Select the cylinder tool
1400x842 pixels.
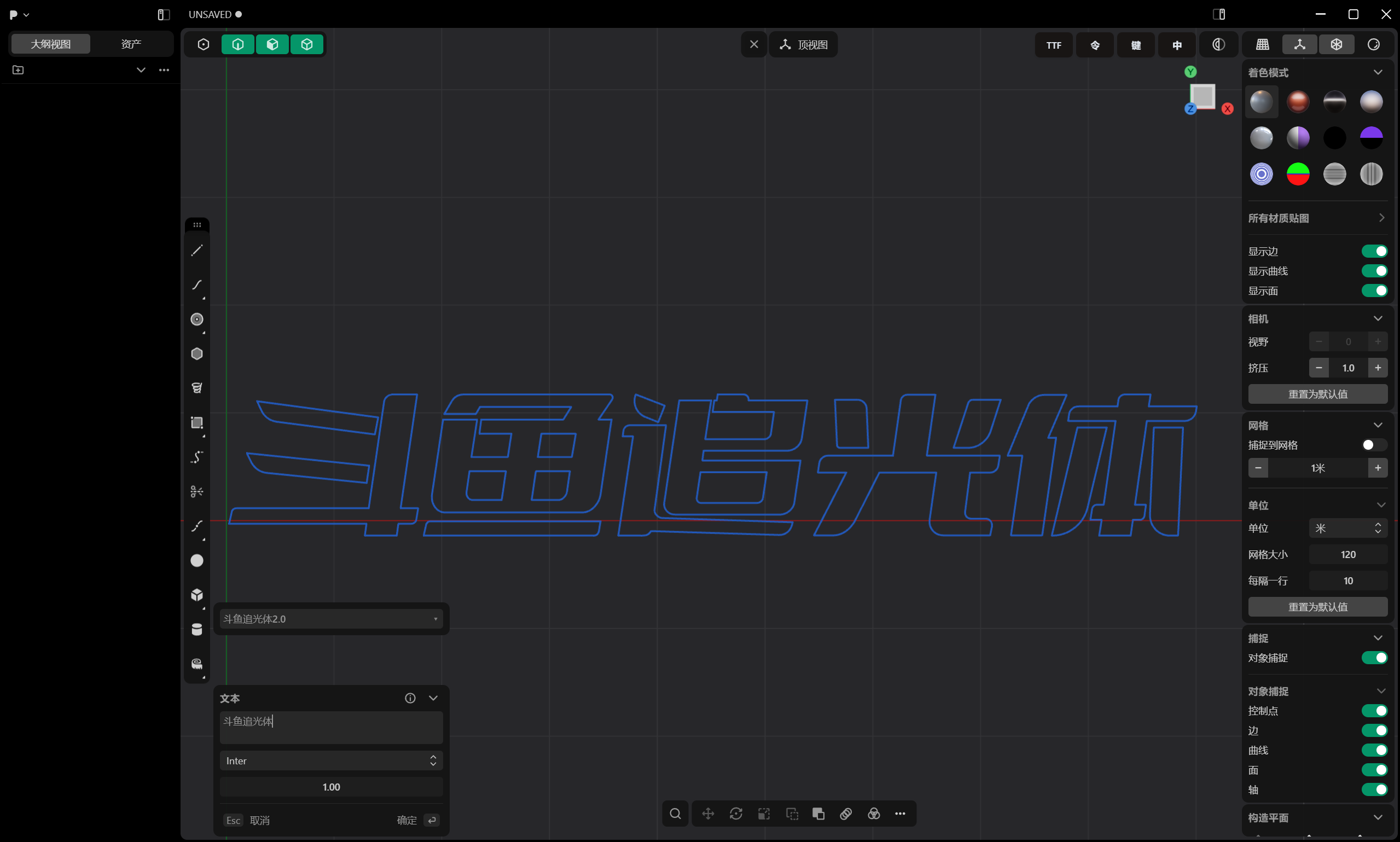pos(197,629)
